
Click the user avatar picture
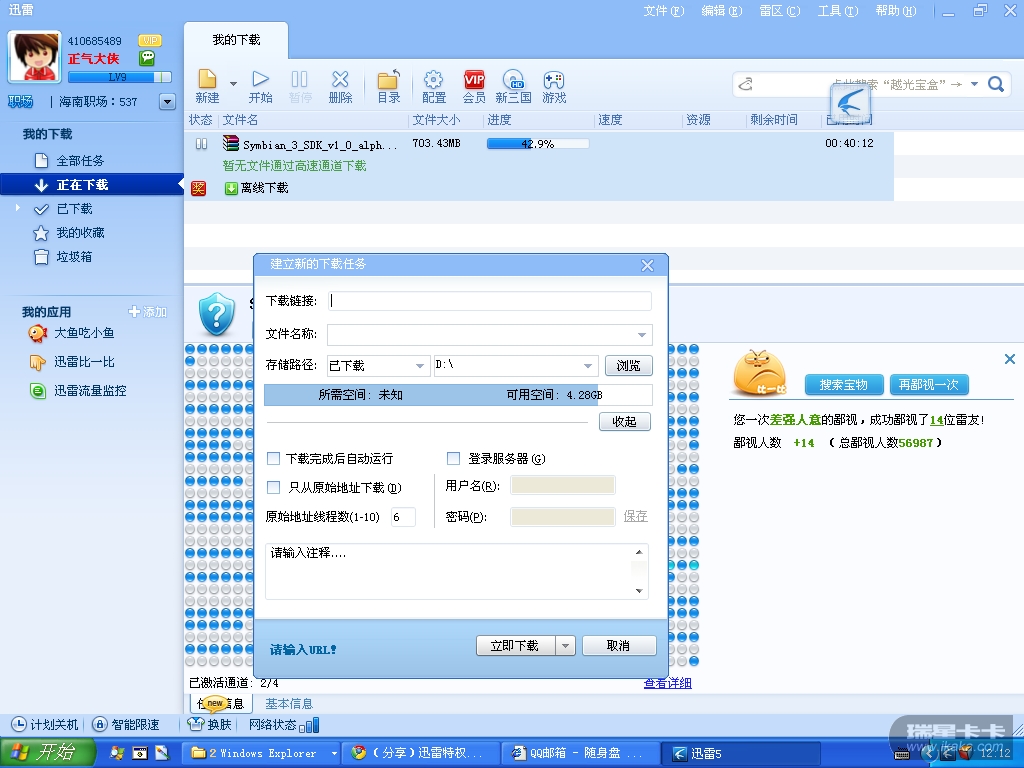coord(34,56)
